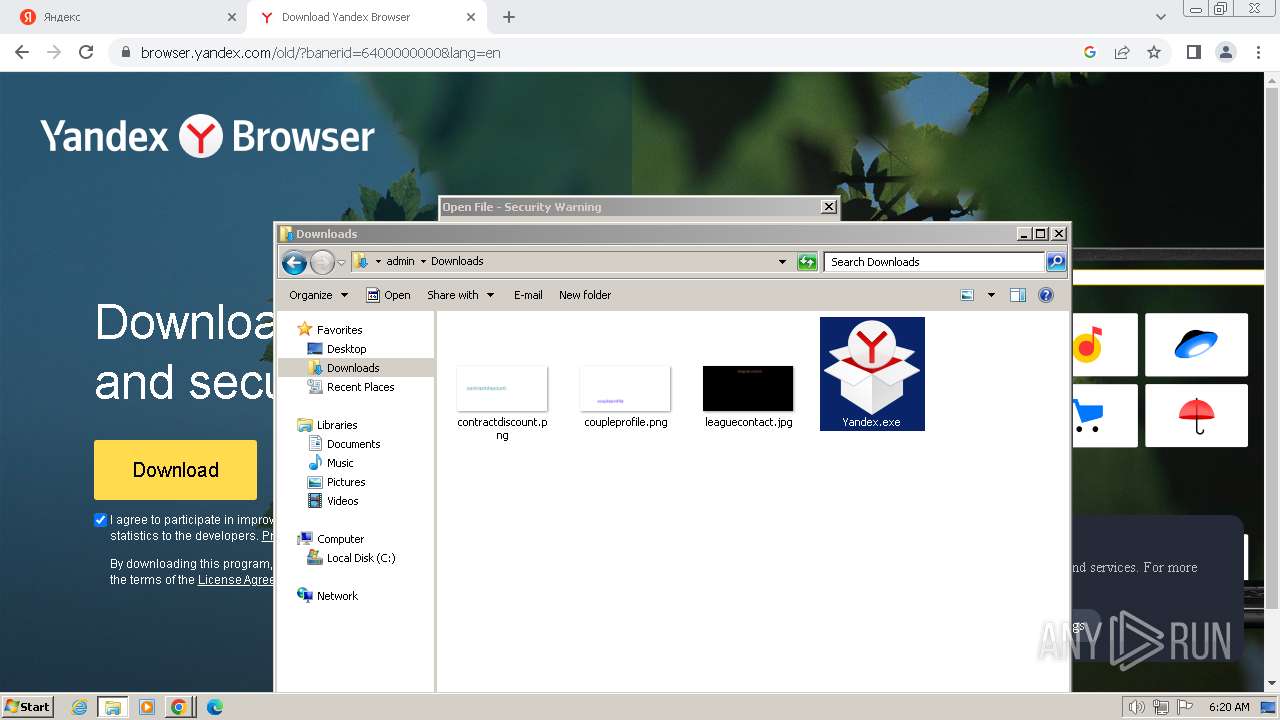Click the Google icon in the address bar
This screenshot has height=720, width=1280.
pyautogui.click(x=1090, y=52)
